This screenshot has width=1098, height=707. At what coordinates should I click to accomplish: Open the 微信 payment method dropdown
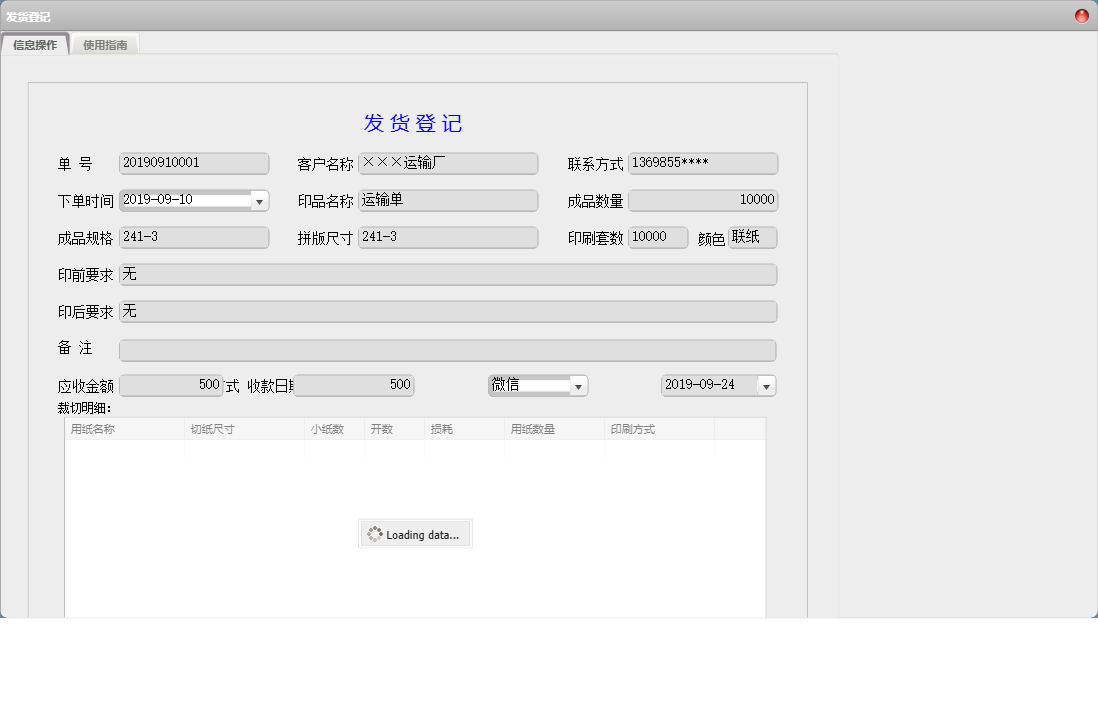point(578,385)
